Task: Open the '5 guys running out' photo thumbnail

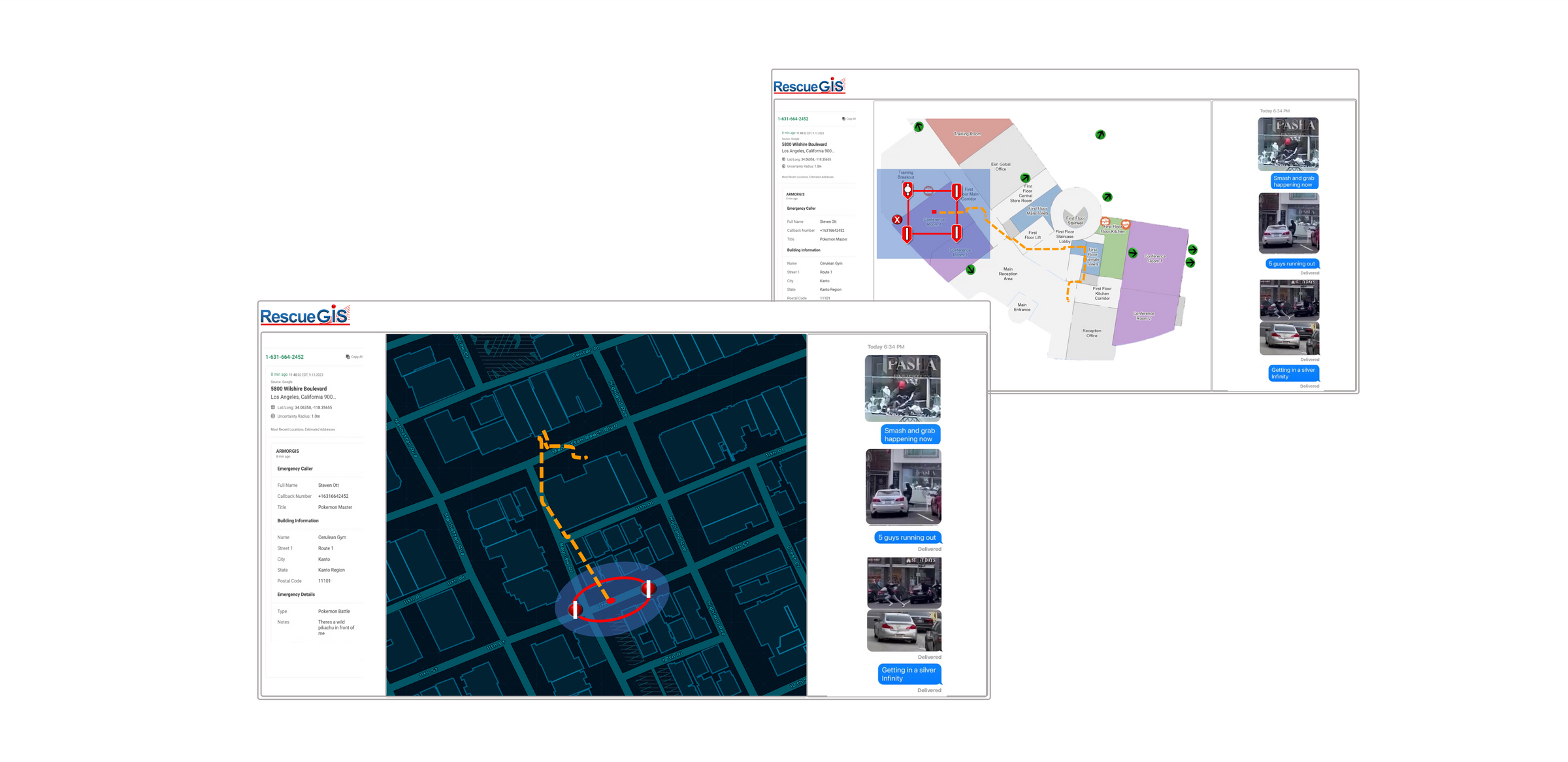Action: pyautogui.click(x=904, y=488)
